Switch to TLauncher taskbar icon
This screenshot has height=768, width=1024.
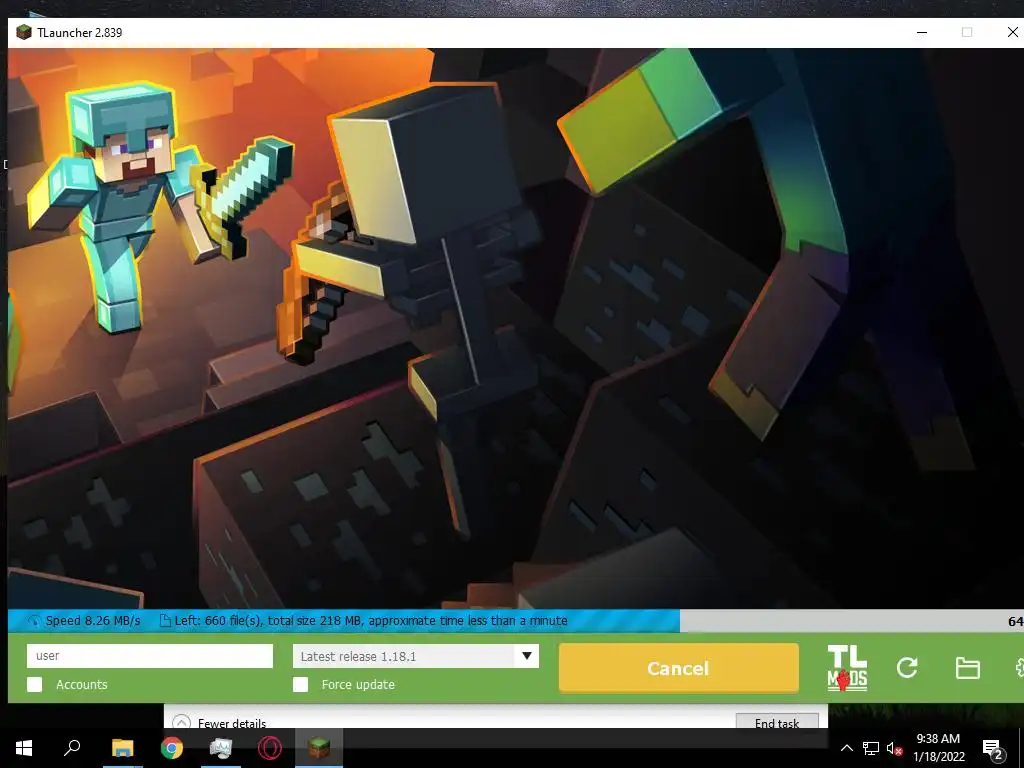coord(319,748)
